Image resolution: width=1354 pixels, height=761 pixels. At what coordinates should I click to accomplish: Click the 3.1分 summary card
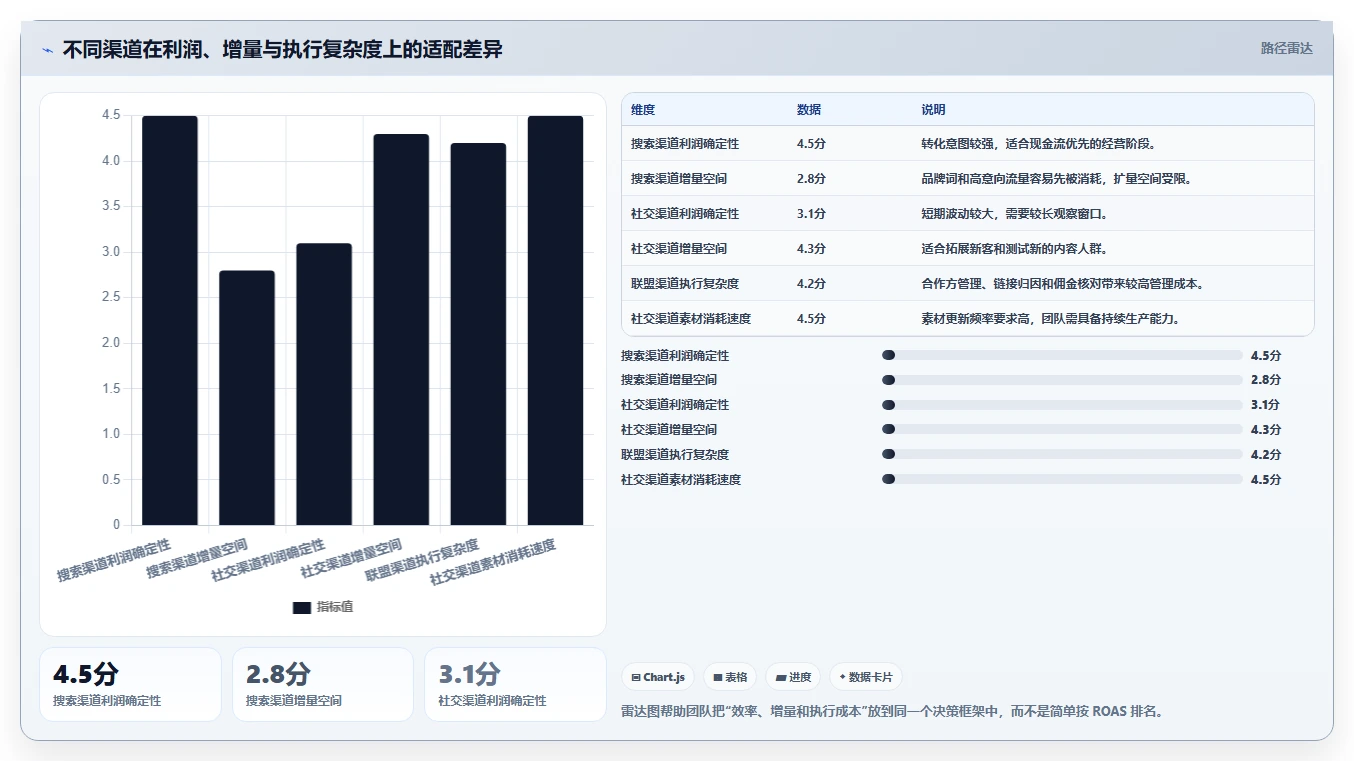pos(515,684)
